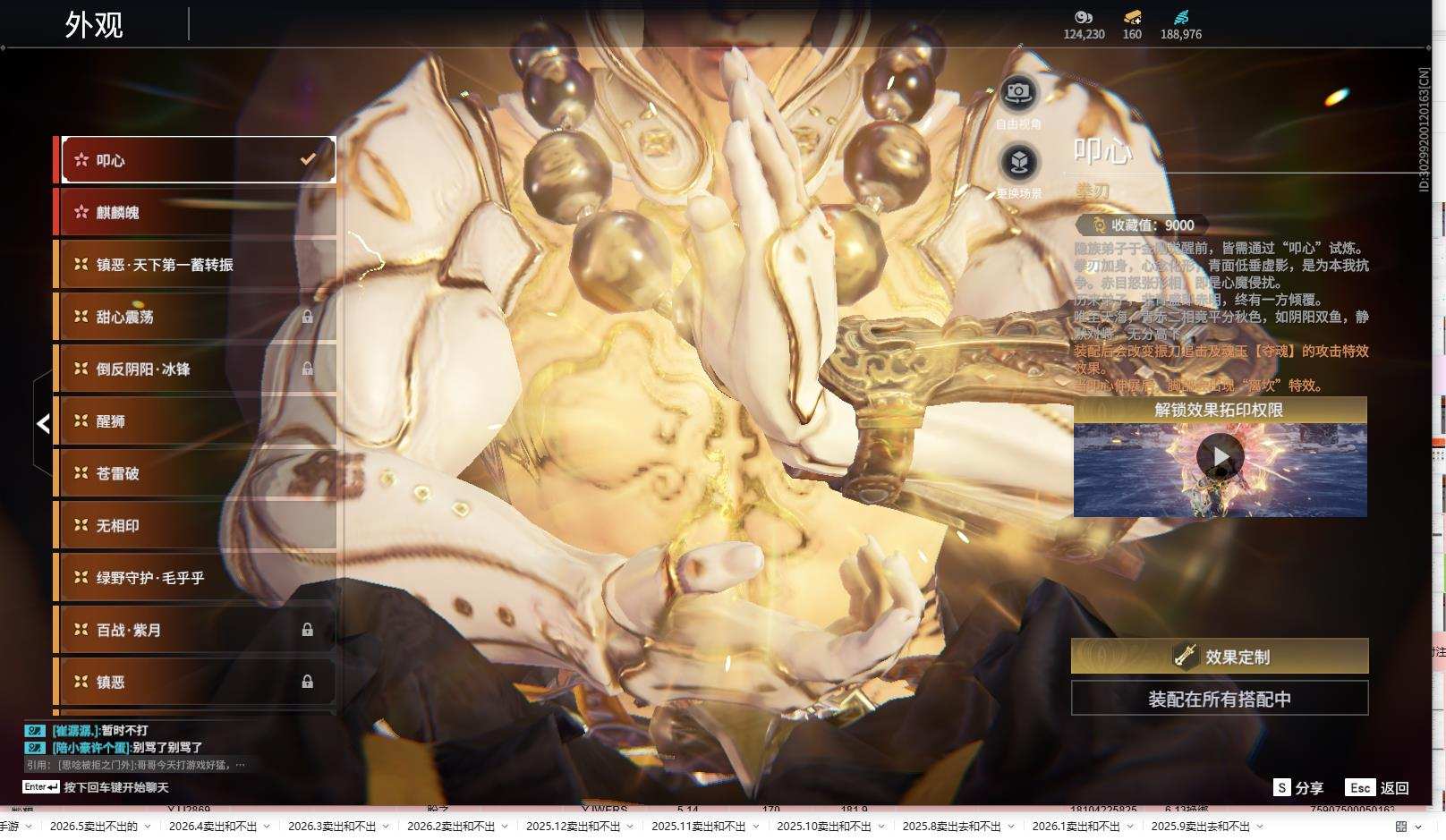Click the 效果定制 effect customization button
Screen dimensions: 1446x840
click(x=1220, y=656)
